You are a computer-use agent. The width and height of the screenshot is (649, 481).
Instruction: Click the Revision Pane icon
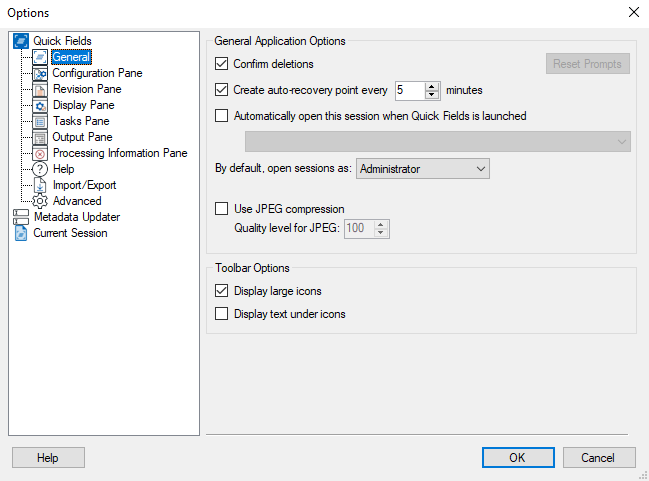pos(40,89)
